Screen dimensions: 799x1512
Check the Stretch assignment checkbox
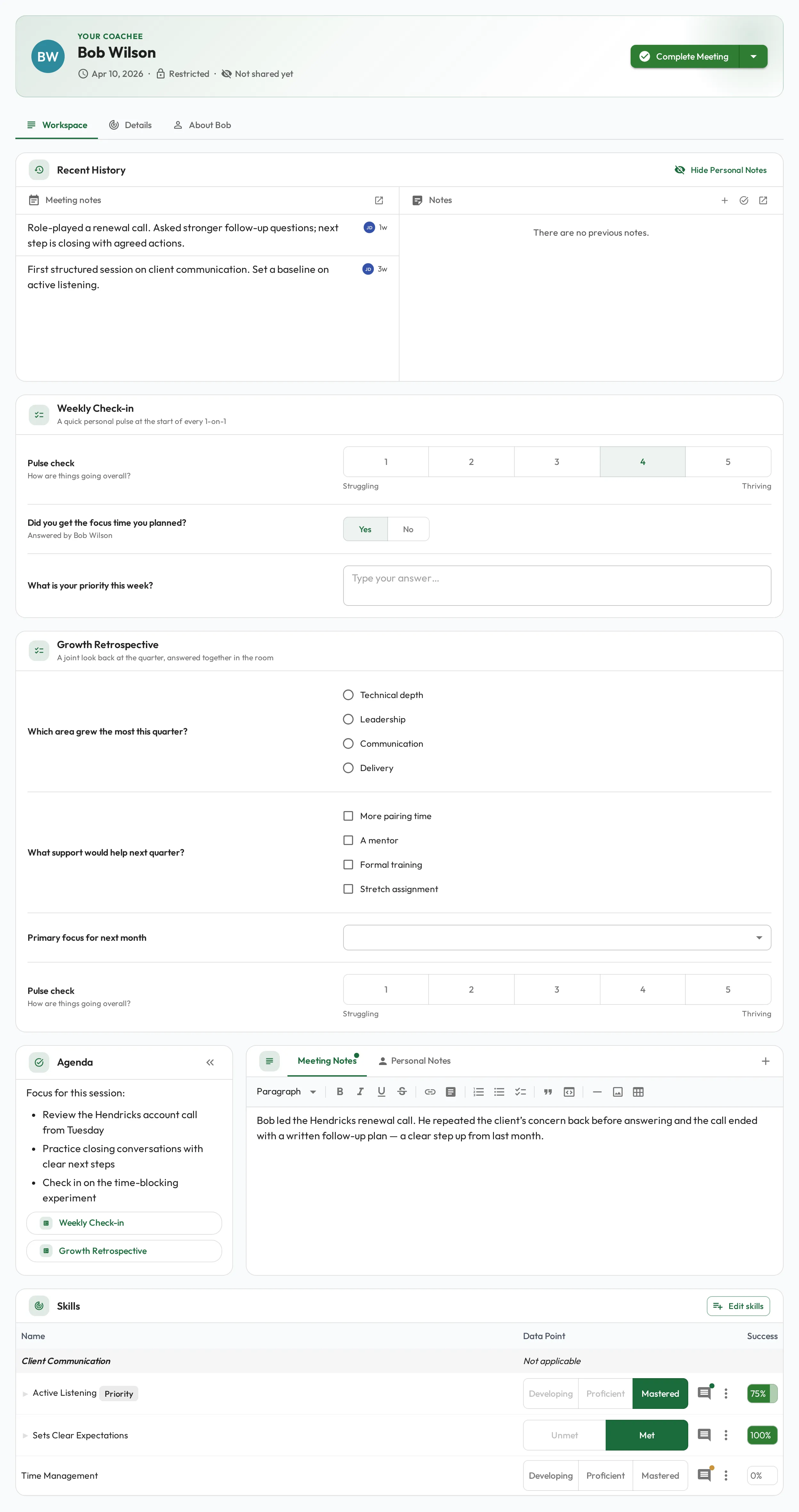[348, 889]
